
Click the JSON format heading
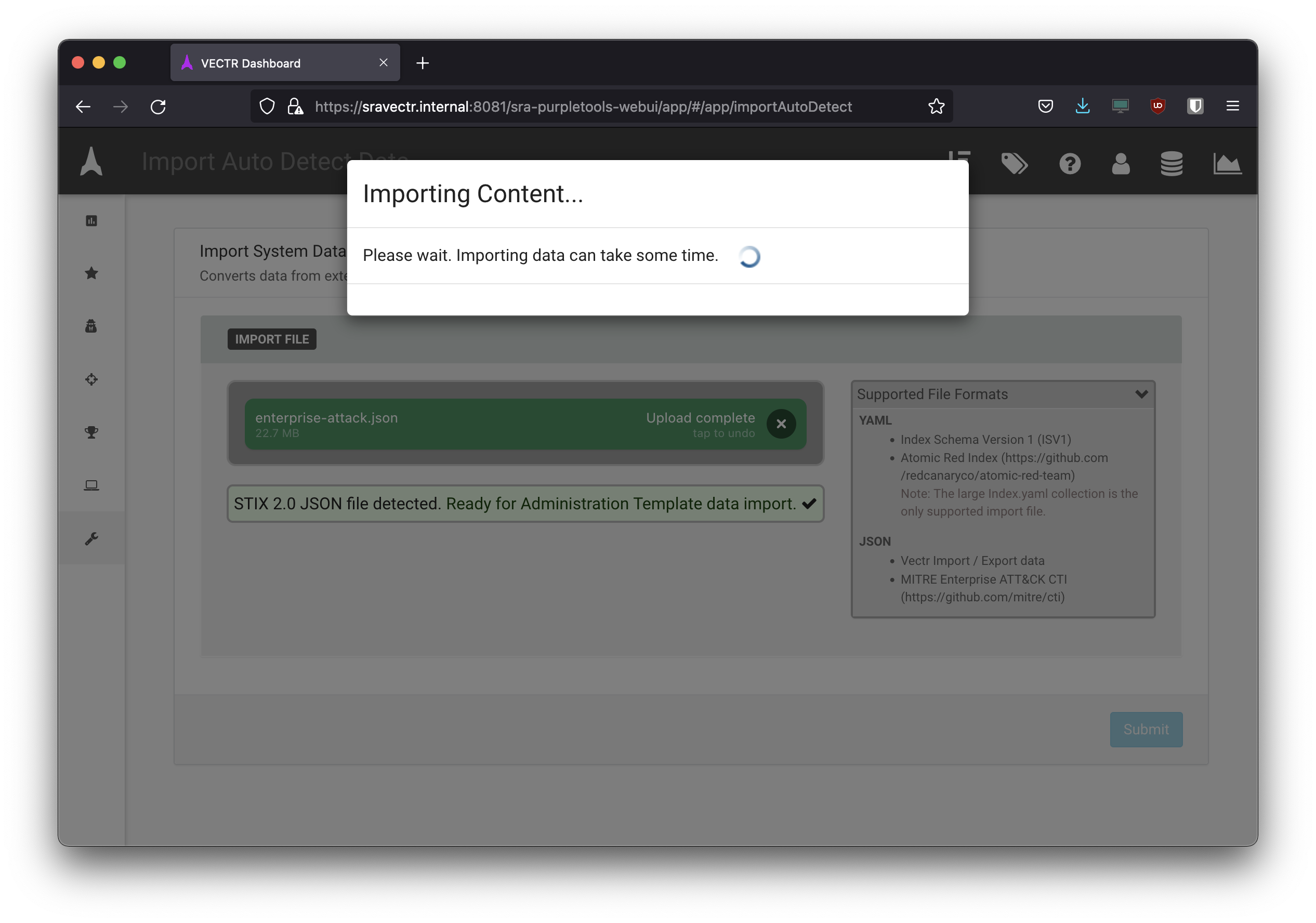click(874, 541)
